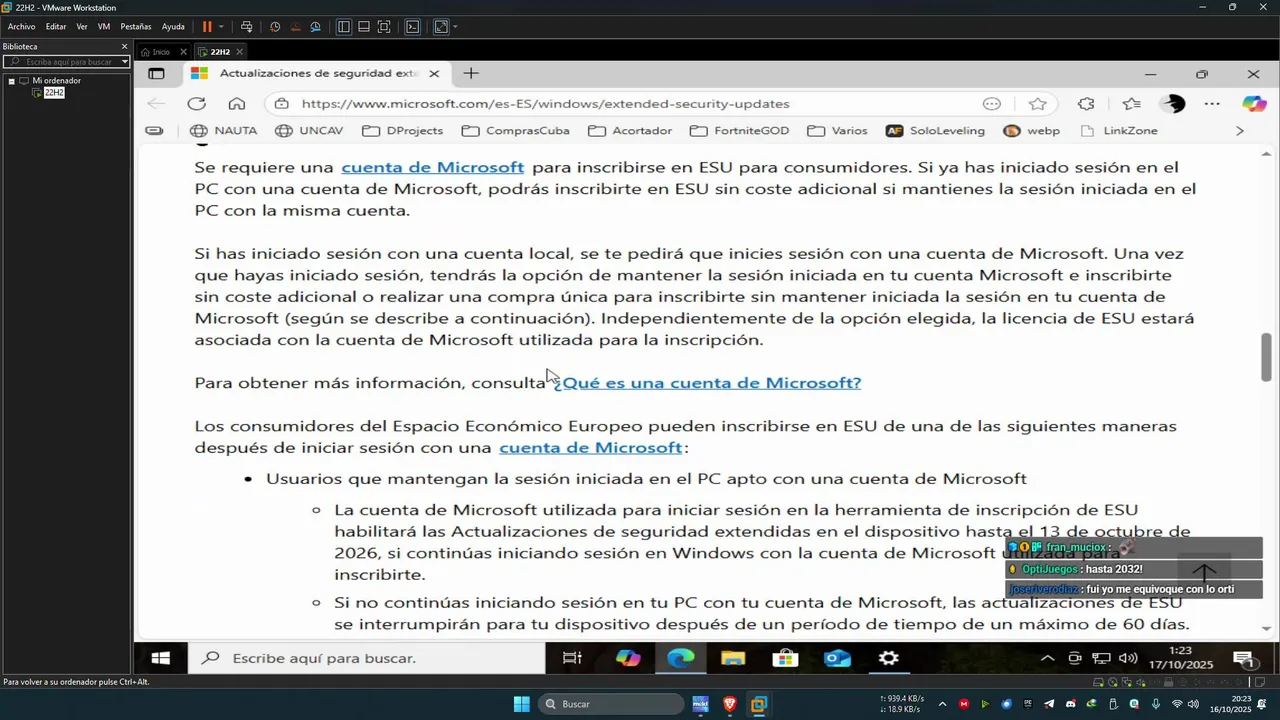The height and width of the screenshot is (720, 1280).
Task: Click the Edge page vertical scrollbar thumb
Action: coord(1267,357)
